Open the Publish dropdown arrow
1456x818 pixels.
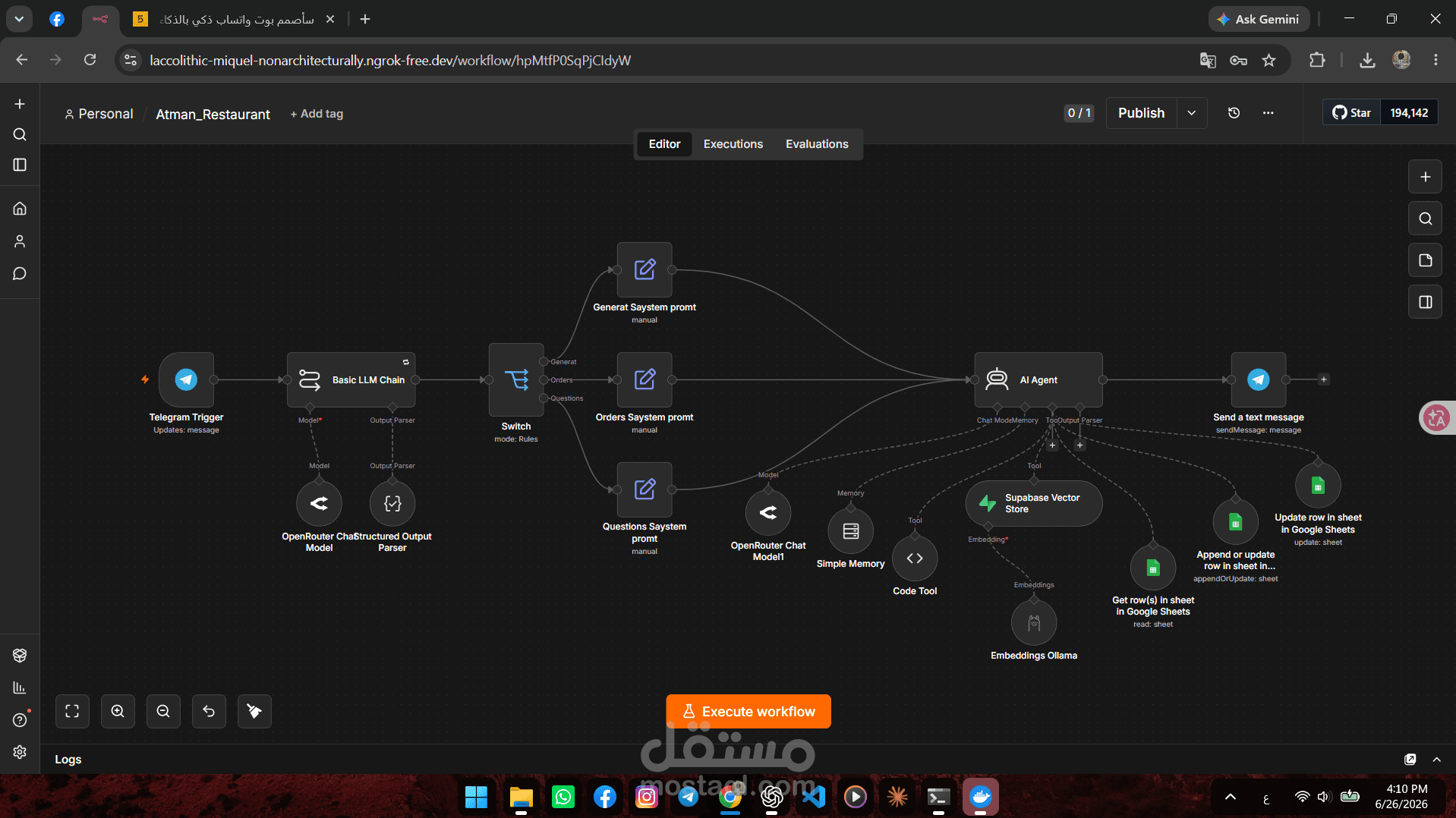(x=1192, y=113)
